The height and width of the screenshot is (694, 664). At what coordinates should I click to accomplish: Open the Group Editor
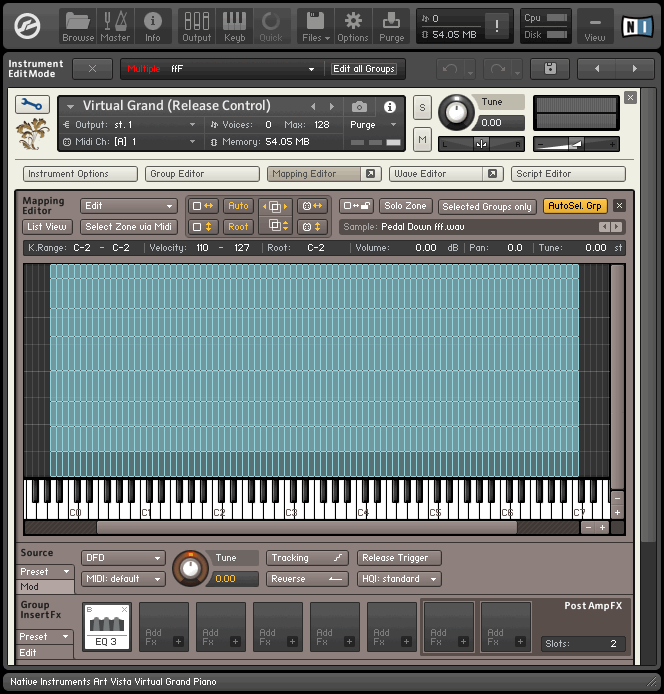pyautogui.click(x=202, y=174)
